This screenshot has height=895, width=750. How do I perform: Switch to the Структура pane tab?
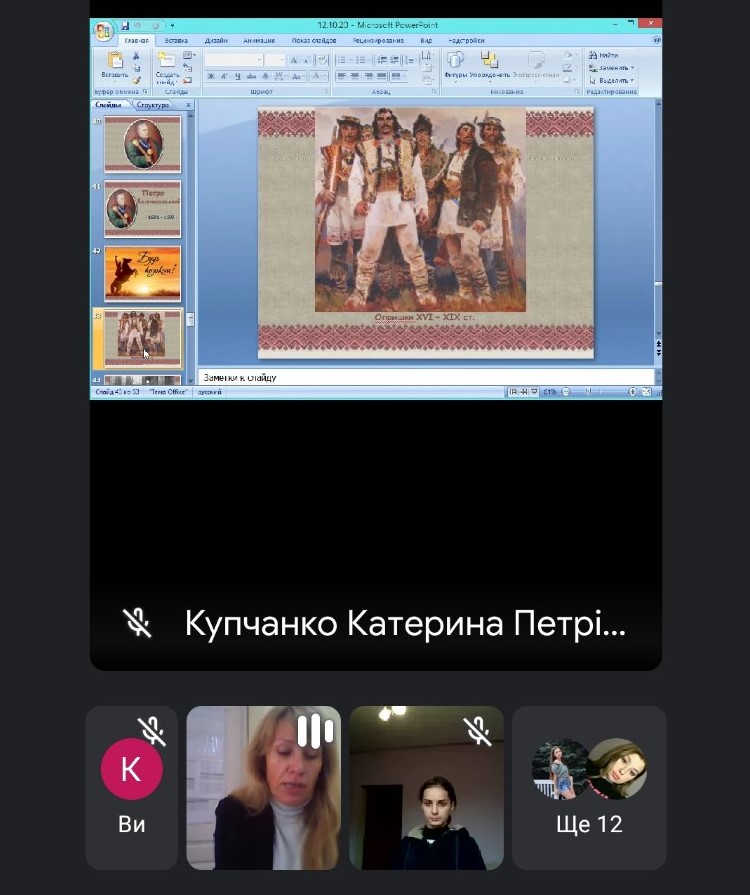click(152, 105)
